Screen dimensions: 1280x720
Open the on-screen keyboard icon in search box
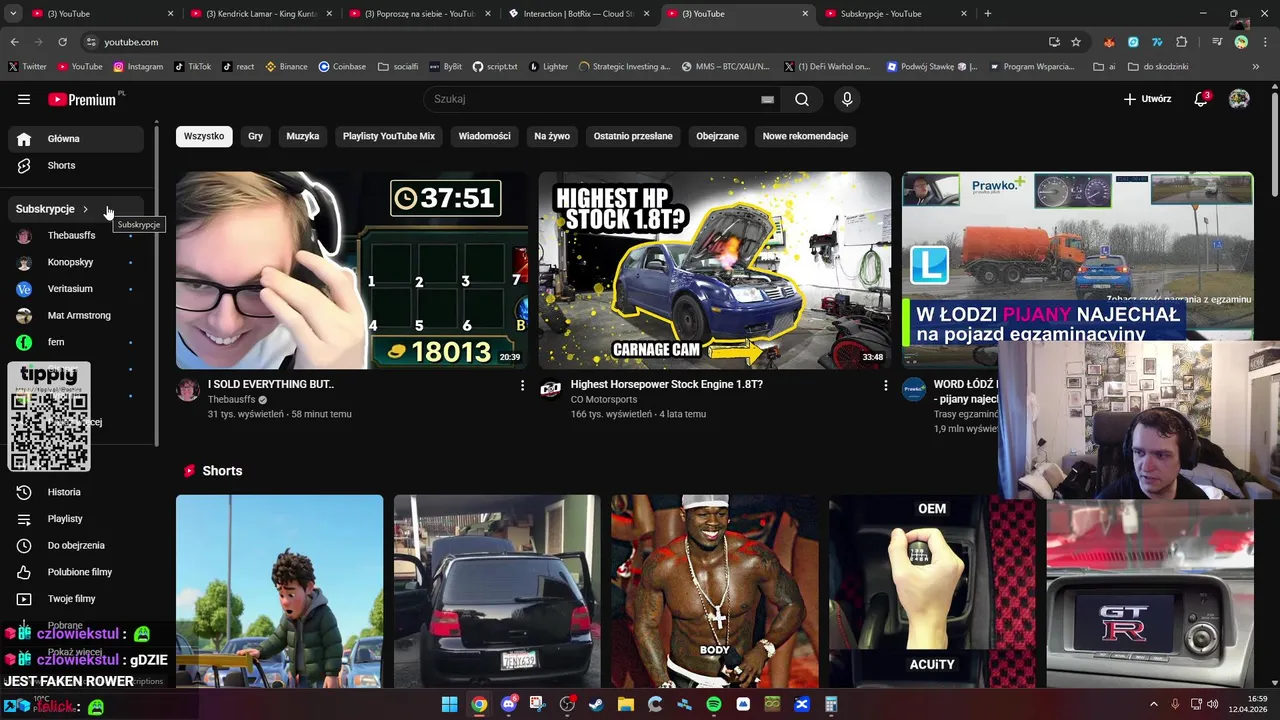(767, 99)
